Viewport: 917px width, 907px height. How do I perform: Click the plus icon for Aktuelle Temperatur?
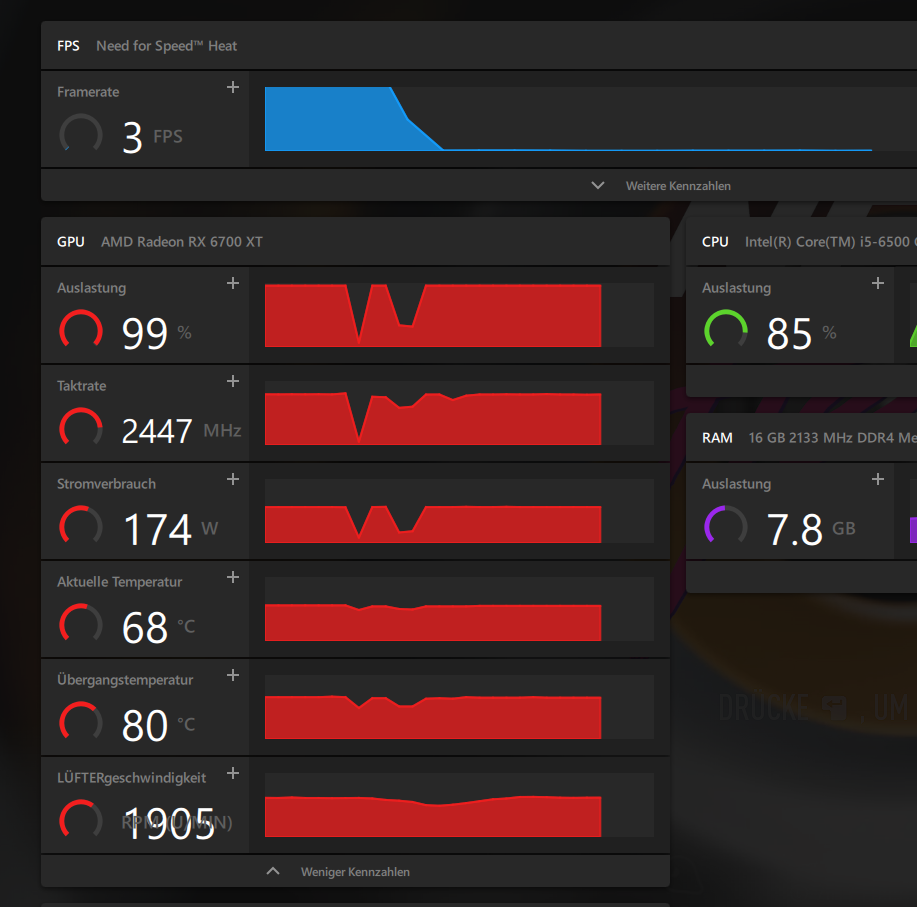coord(233,577)
